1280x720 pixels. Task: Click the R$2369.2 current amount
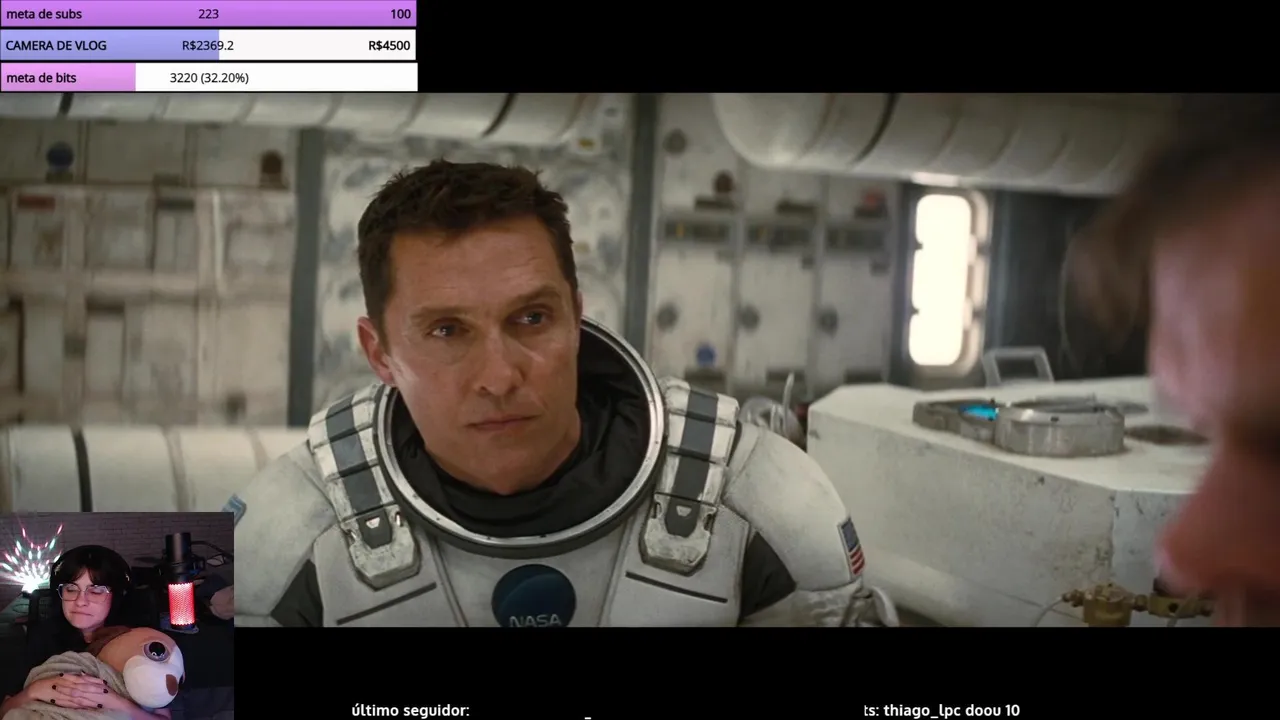click(208, 45)
